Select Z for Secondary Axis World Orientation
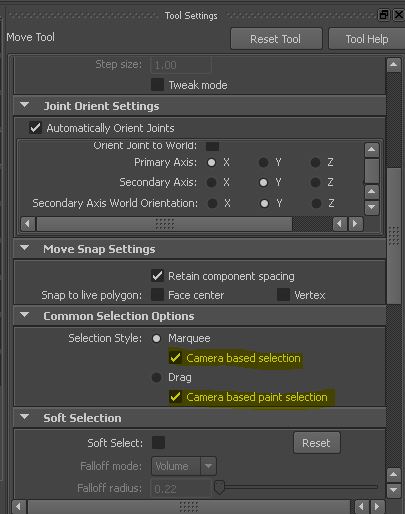The height and width of the screenshot is (514, 405). [316, 203]
